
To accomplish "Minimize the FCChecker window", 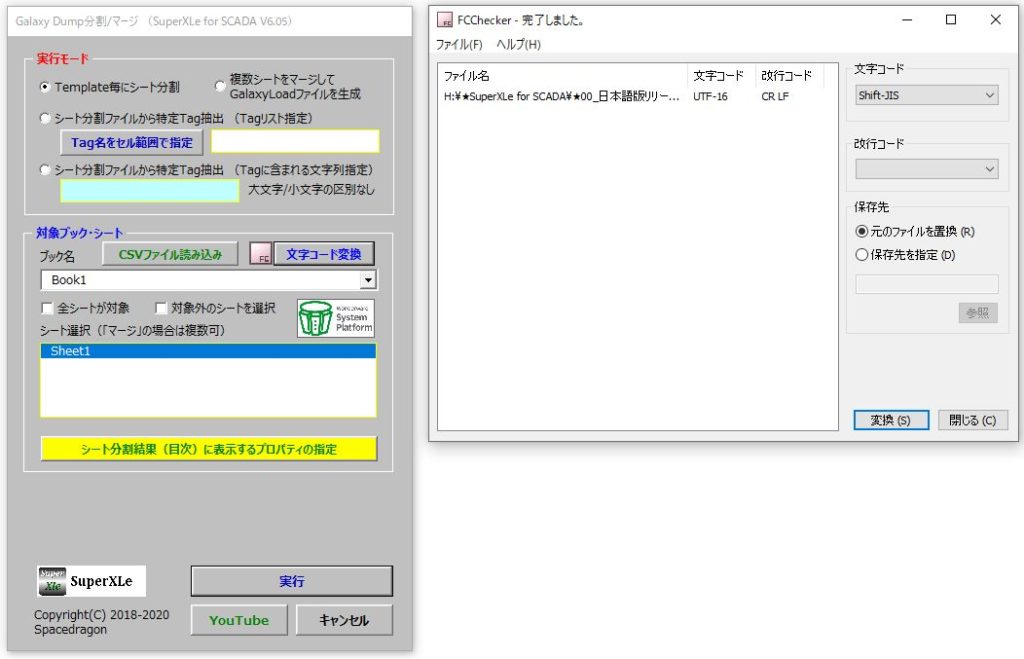I will [x=906, y=20].
